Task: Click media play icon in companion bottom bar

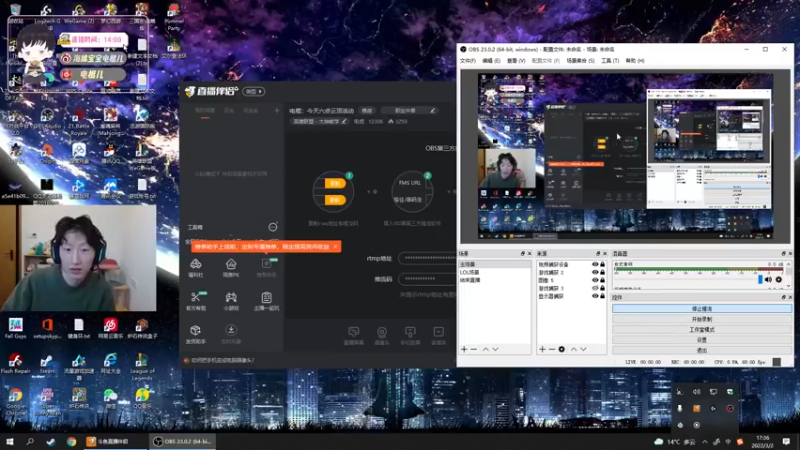Action: coord(438,335)
